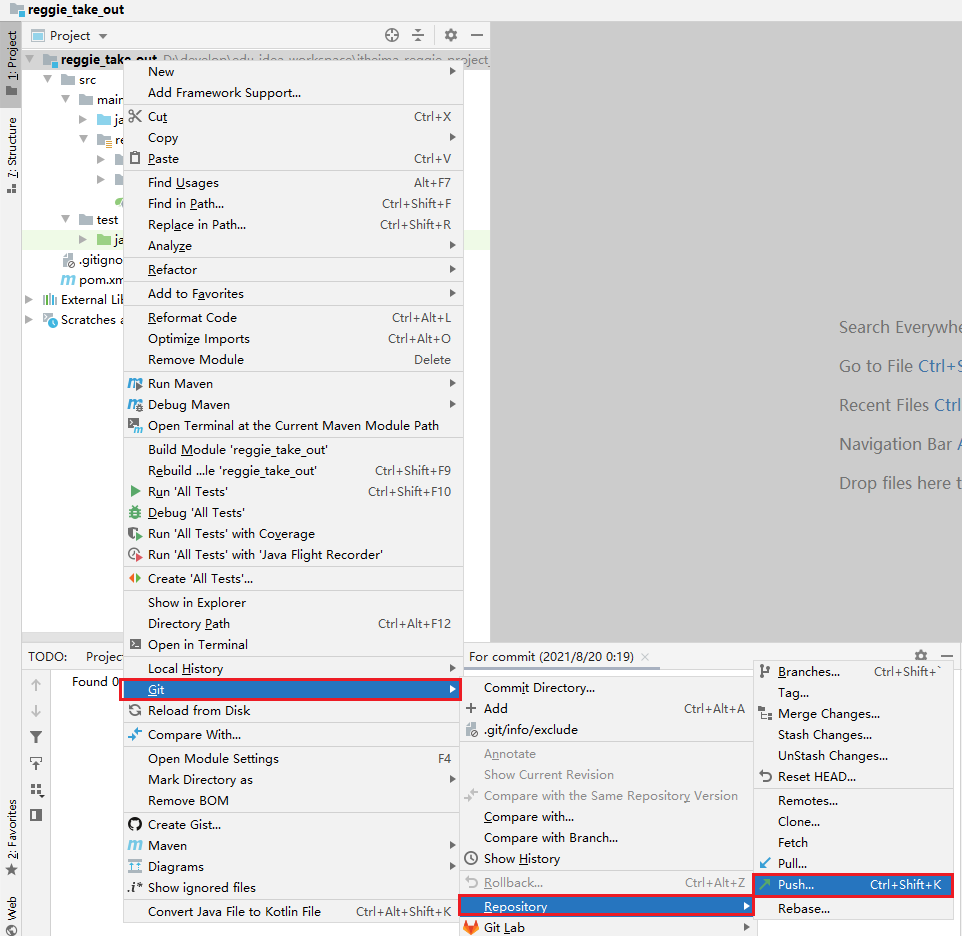Click the Collapse All icon in Project panel
This screenshot has width=962, height=936.
[418, 35]
